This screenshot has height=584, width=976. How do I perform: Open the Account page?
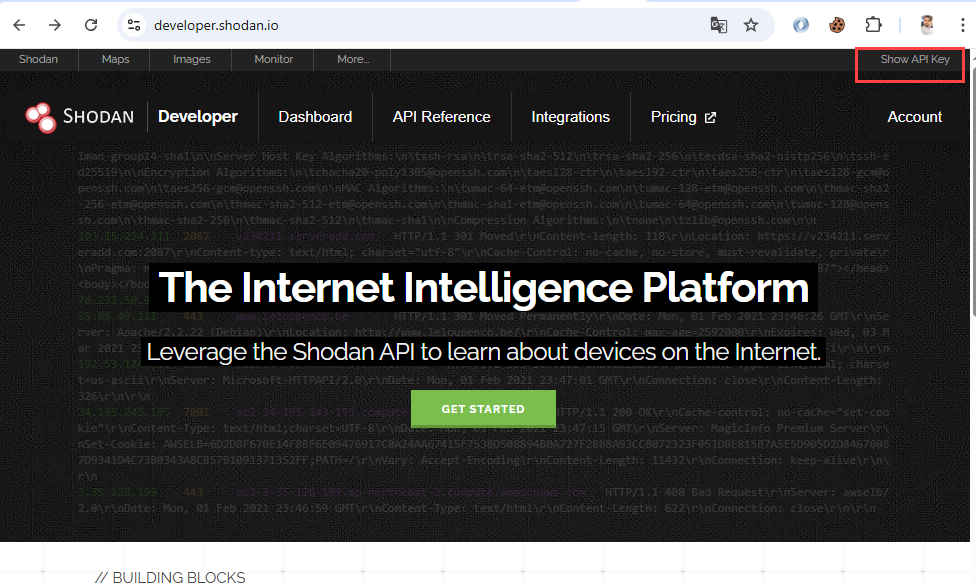click(914, 117)
